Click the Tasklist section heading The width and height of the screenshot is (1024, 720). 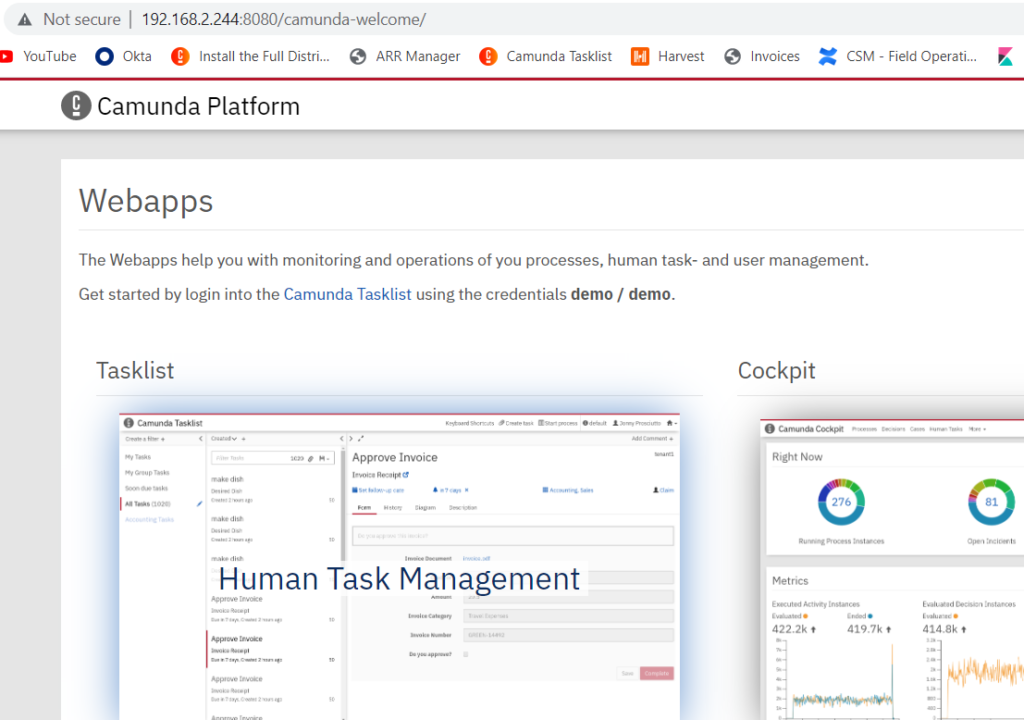pos(135,370)
